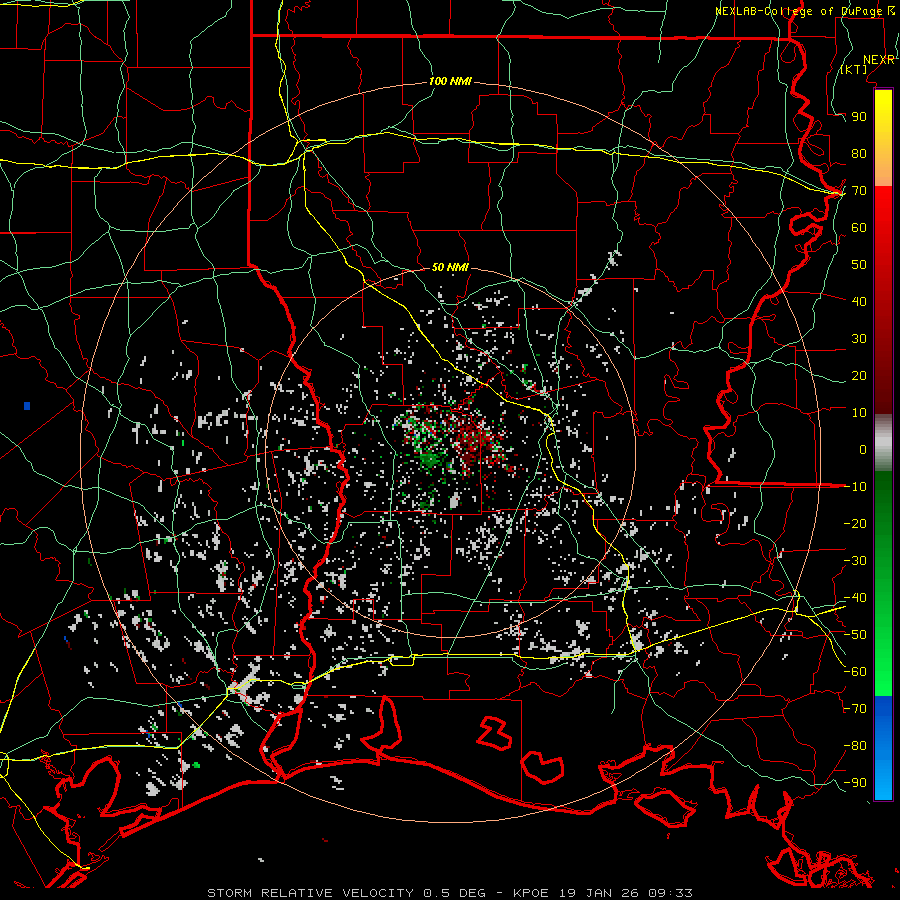Screen dimensions: 900x900
Task: Click the 90 value on the velocity scale
Action: [x=859, y=117]
